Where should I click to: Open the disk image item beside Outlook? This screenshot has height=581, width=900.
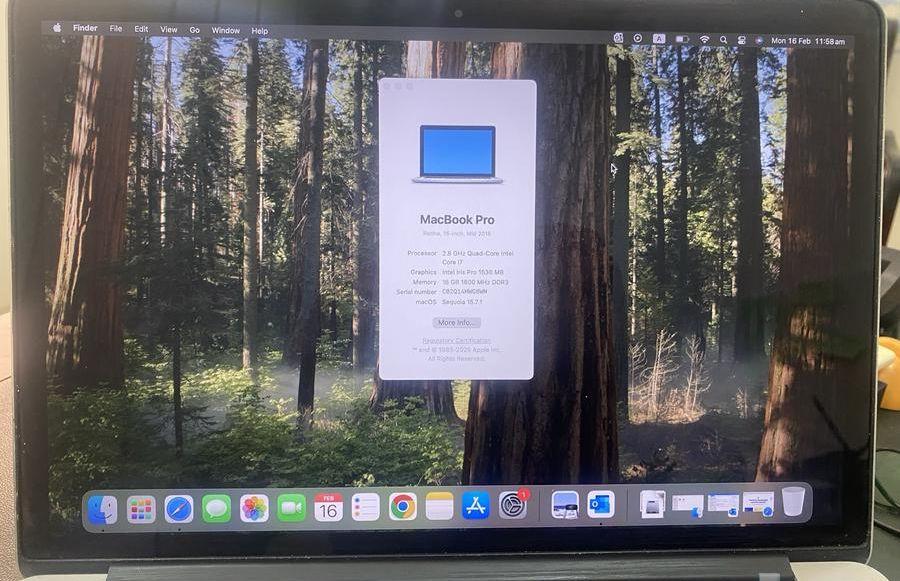click(653, 504)
